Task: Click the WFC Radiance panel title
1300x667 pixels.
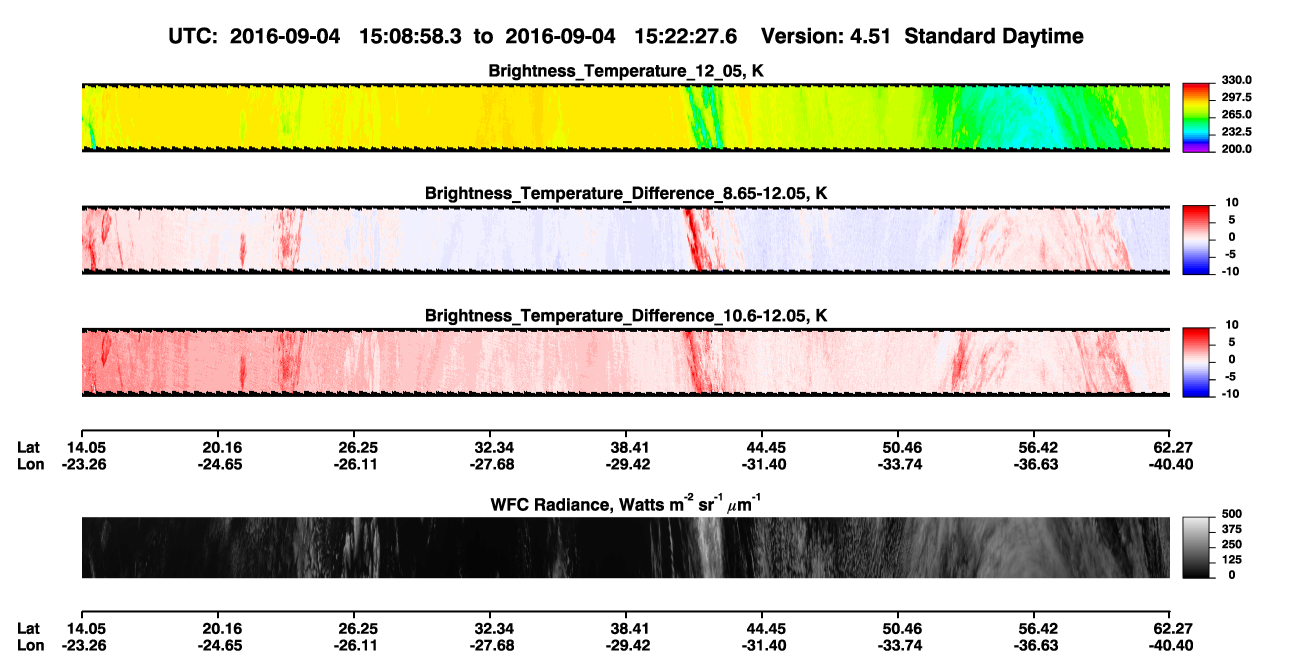Action: click(x=626, y=503)
